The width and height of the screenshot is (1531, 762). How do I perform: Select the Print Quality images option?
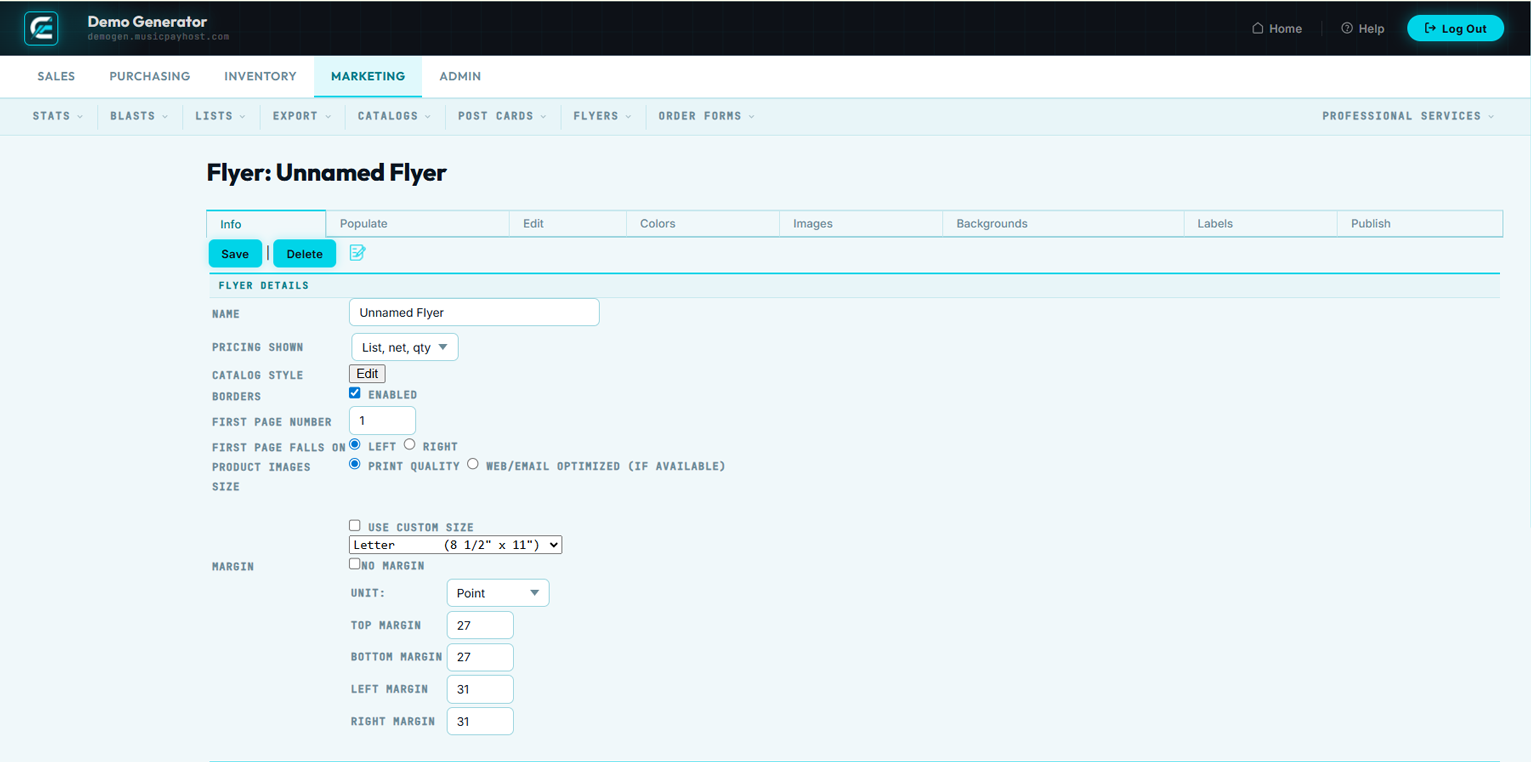[x=355, y=464]
